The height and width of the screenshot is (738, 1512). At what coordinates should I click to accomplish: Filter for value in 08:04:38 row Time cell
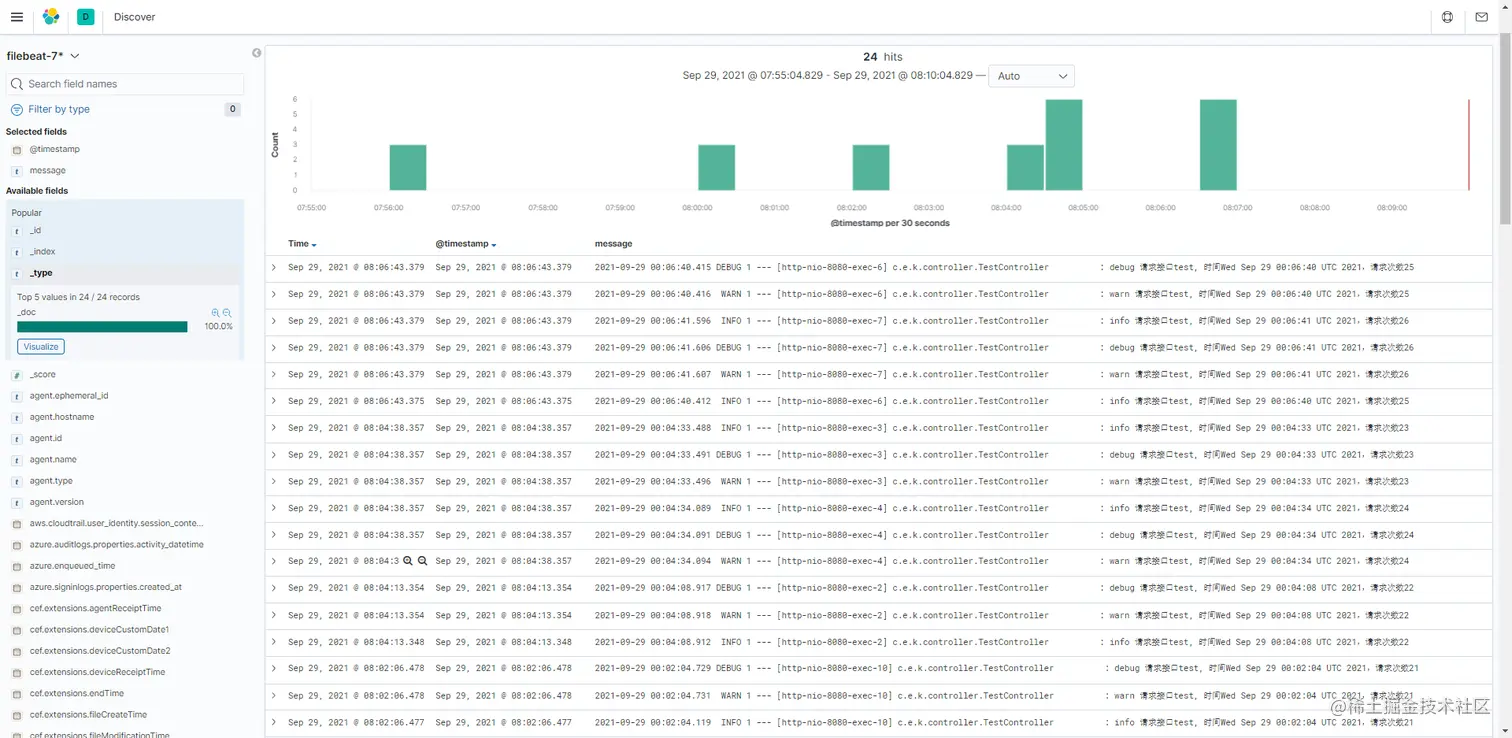[x=408, y=561]
